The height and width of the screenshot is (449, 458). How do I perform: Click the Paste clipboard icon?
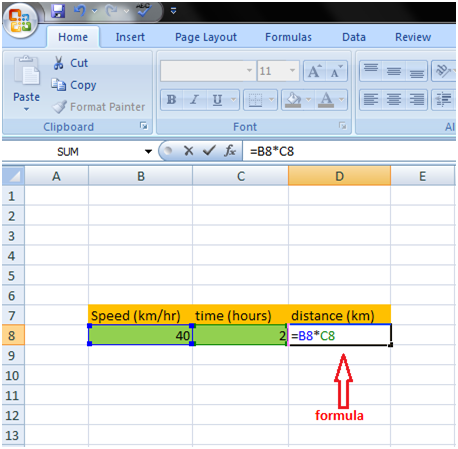[x=26, y=71]
